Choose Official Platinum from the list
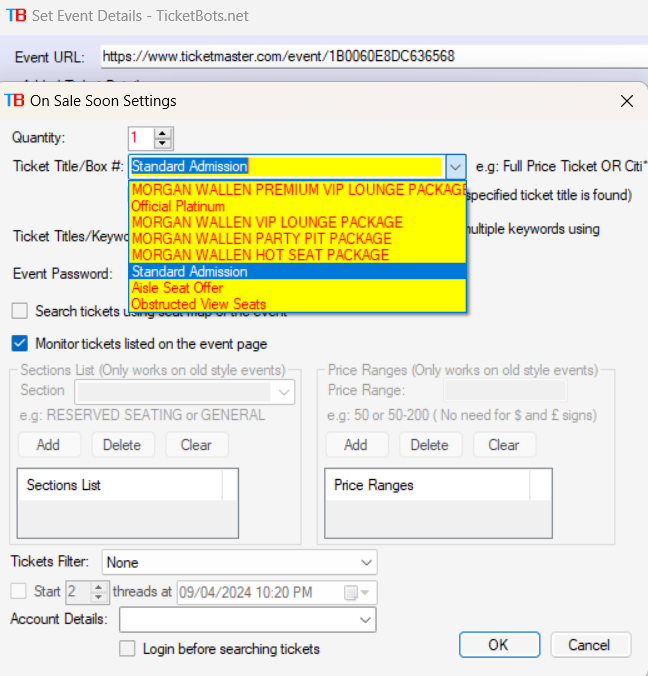 coord(298,206)
